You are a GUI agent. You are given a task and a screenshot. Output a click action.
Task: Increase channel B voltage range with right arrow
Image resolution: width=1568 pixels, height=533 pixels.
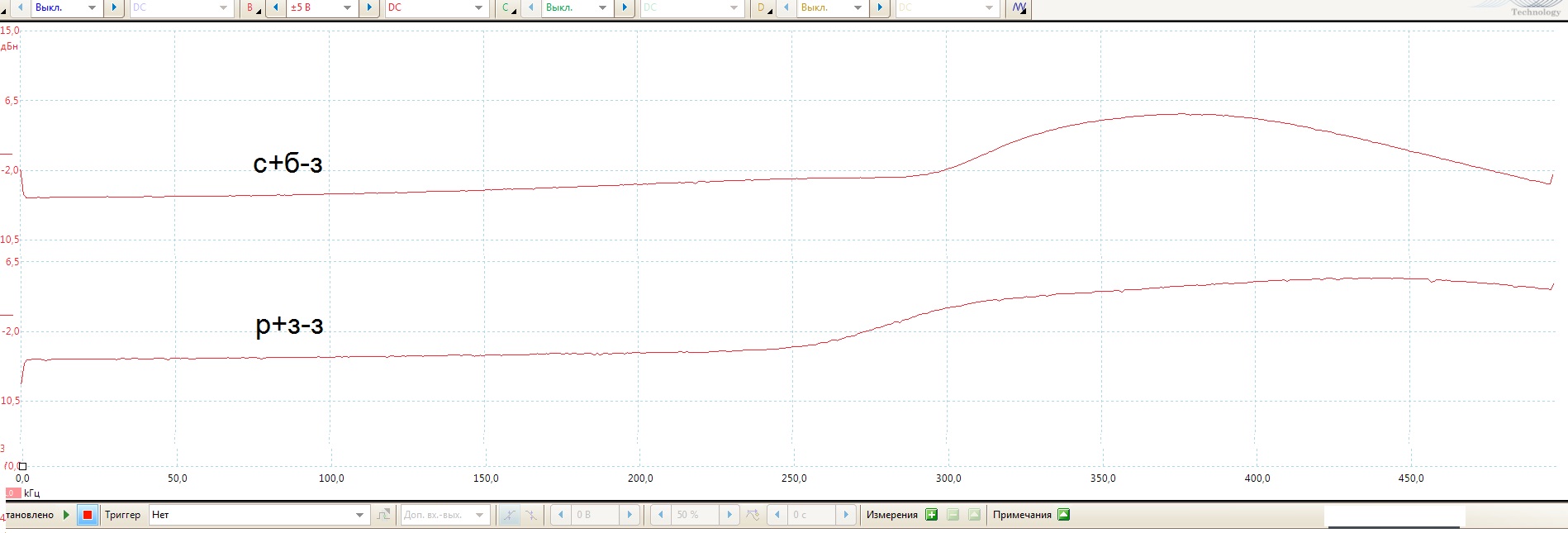tap(369, 8)
